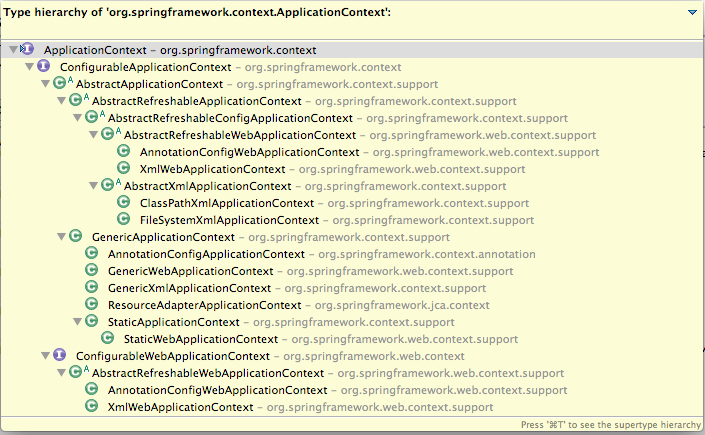The width and height of the screenshot is (705, 435).
Task: Collapse the AbstractApplicationContext tree node
Action: point(45,84)
